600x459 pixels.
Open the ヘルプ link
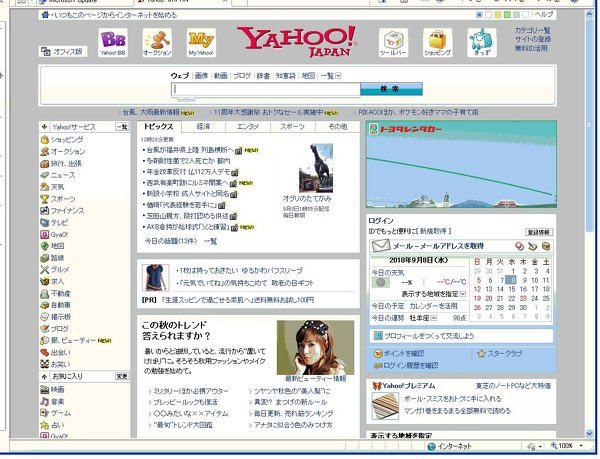(543, 15)
